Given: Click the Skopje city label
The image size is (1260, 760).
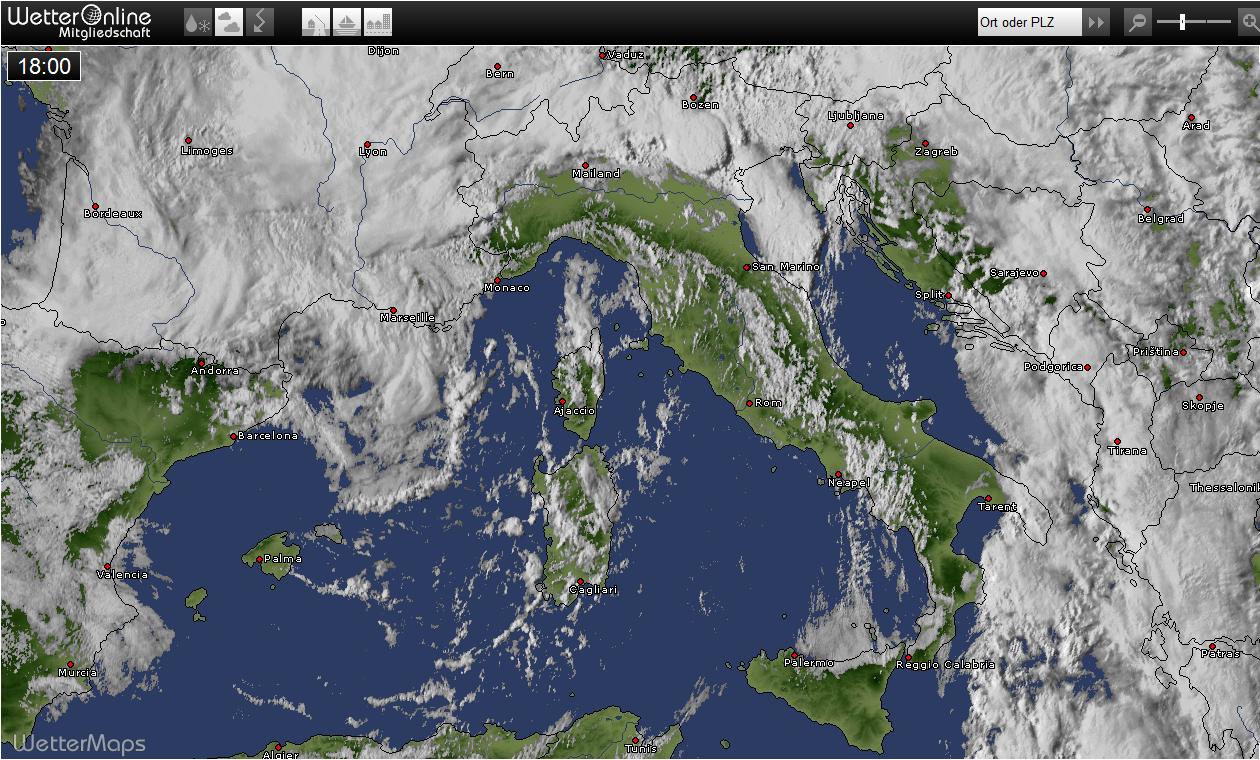Looking at the screenshot, I should (x=1203, y=406).
